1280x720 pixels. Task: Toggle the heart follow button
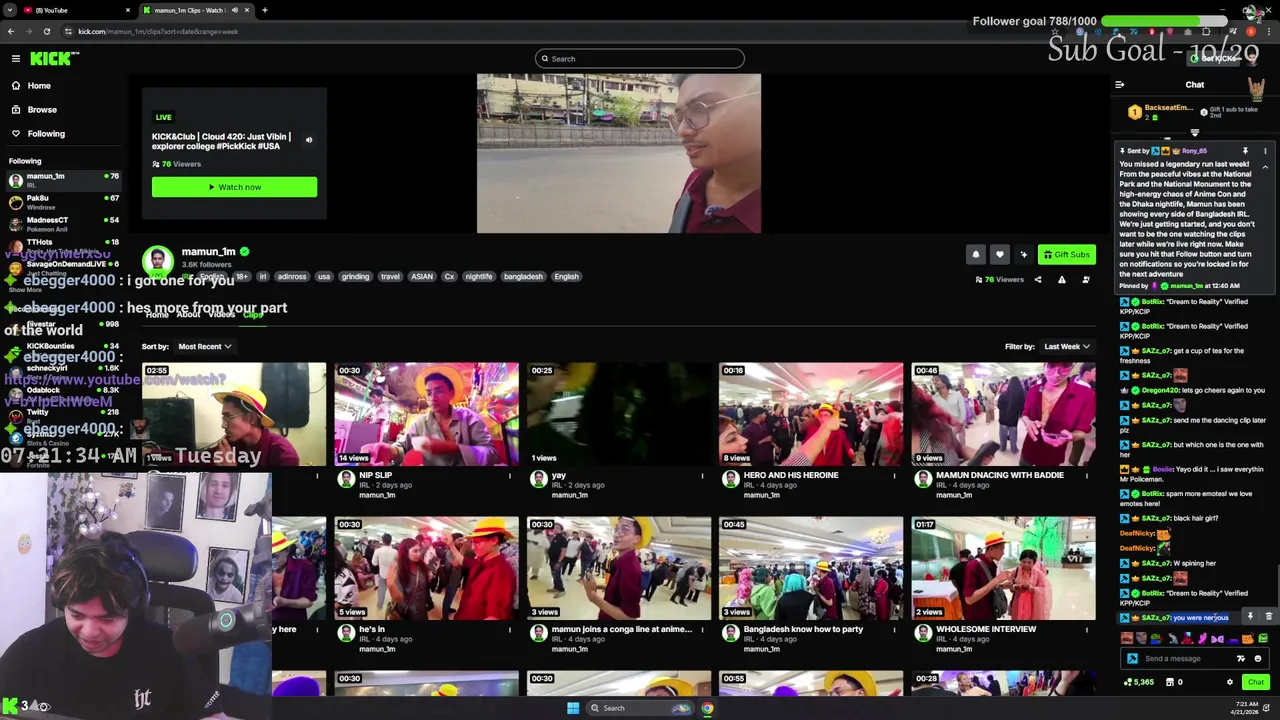coord(999,254)
